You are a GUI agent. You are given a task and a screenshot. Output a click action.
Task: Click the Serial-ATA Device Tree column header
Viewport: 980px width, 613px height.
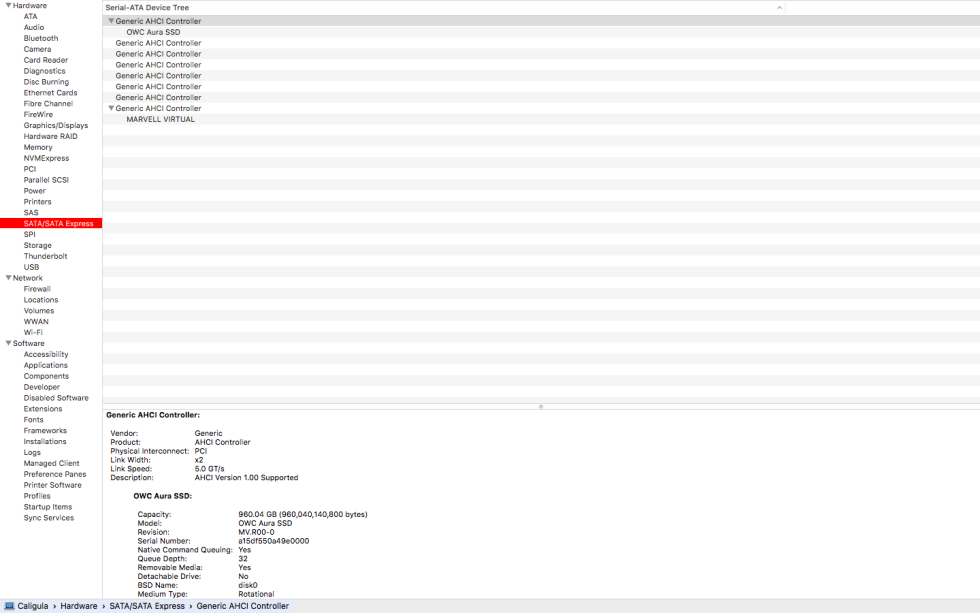point(147,8)
